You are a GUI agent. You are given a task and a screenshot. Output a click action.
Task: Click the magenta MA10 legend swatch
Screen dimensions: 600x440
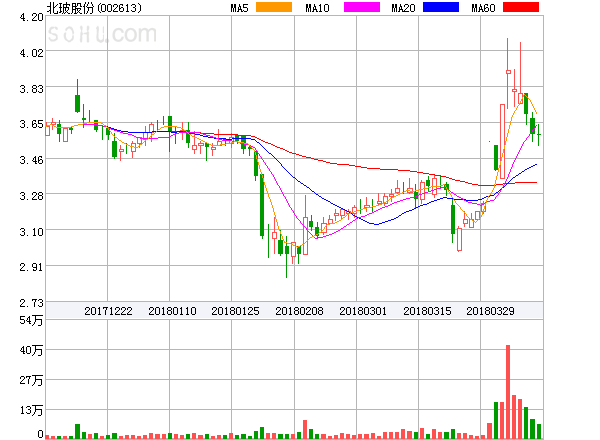362,7
